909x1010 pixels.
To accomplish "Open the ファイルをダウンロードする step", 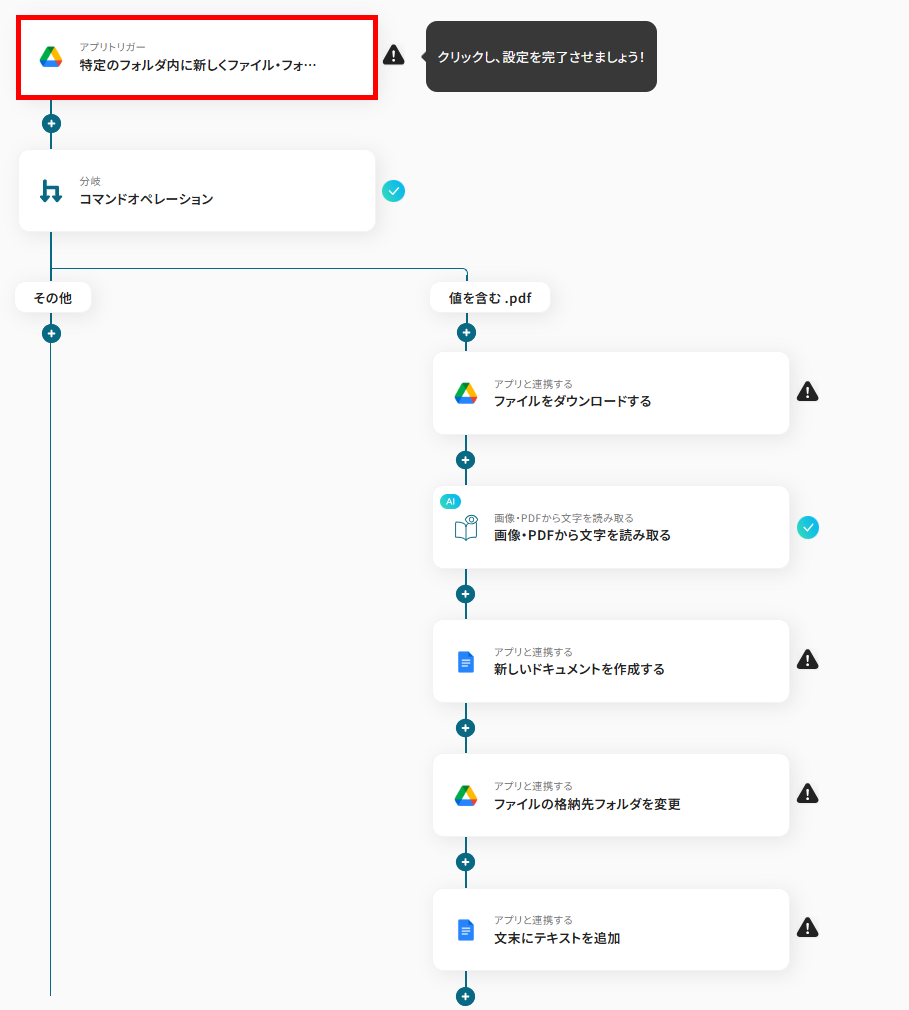I will [611, 393].
